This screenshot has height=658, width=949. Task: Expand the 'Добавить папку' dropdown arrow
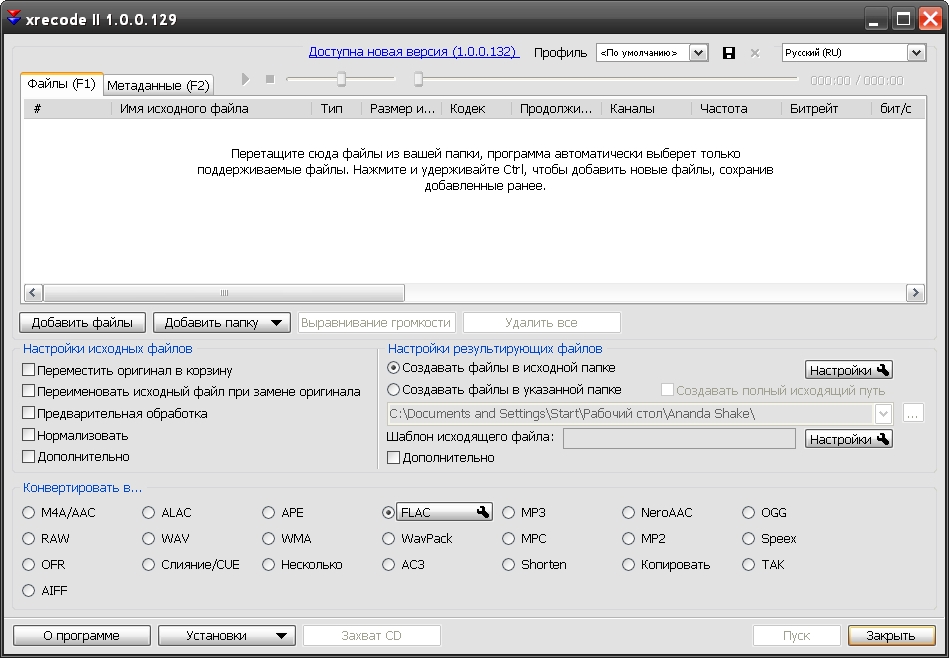pyautogui.click(x=276, y=323)
